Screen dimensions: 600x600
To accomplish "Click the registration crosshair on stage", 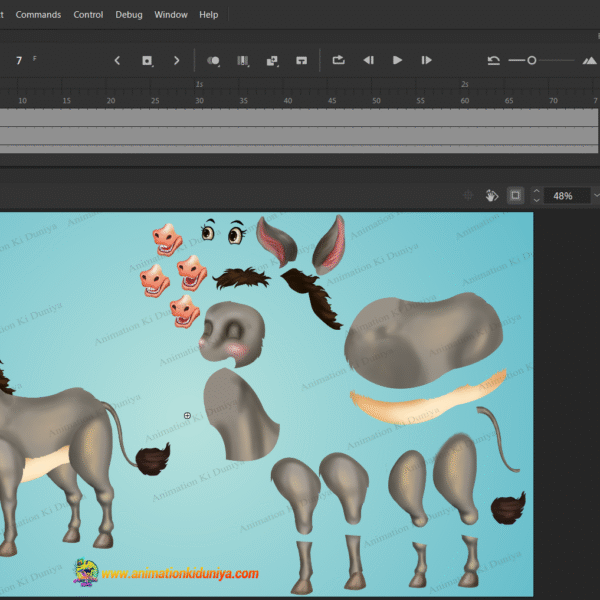I will click(x=187, y=416).
